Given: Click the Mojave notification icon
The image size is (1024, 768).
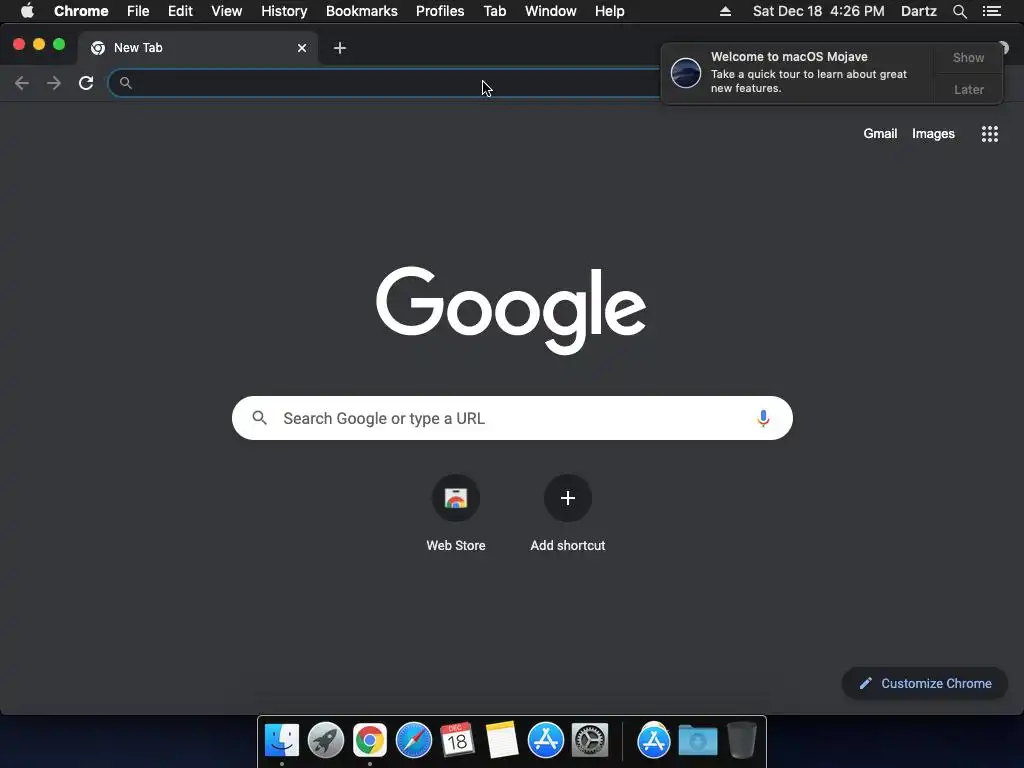Looking at the screenshot, I should point(685,72).
